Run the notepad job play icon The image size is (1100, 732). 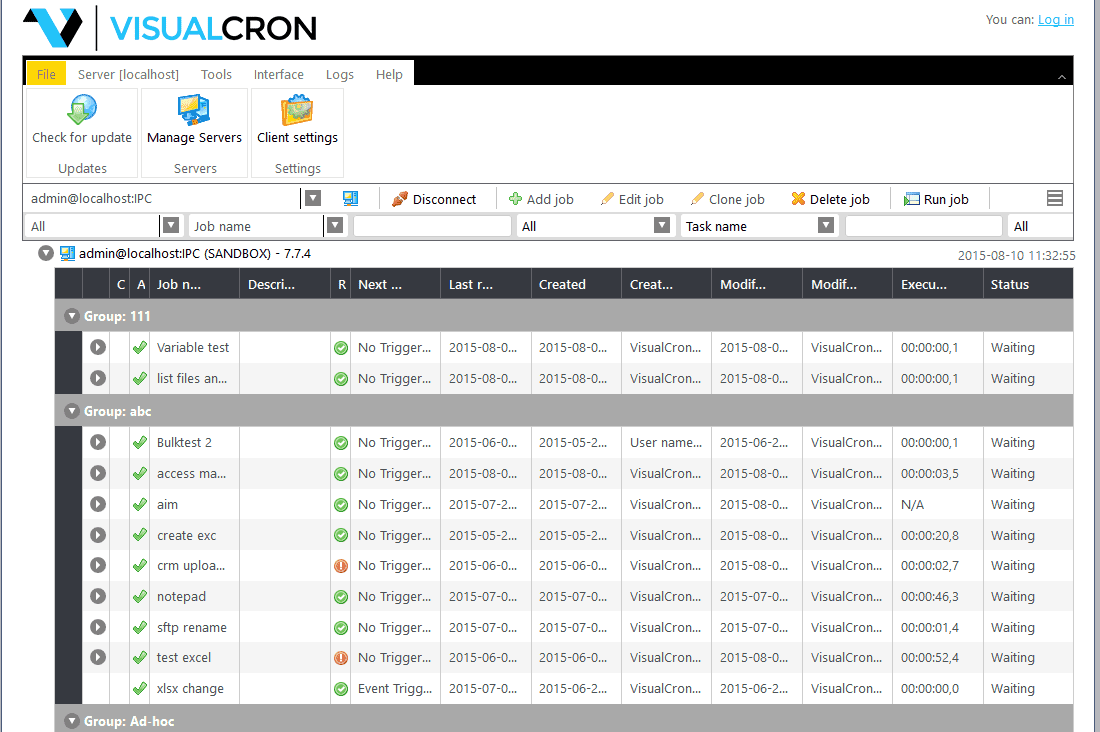98,596
